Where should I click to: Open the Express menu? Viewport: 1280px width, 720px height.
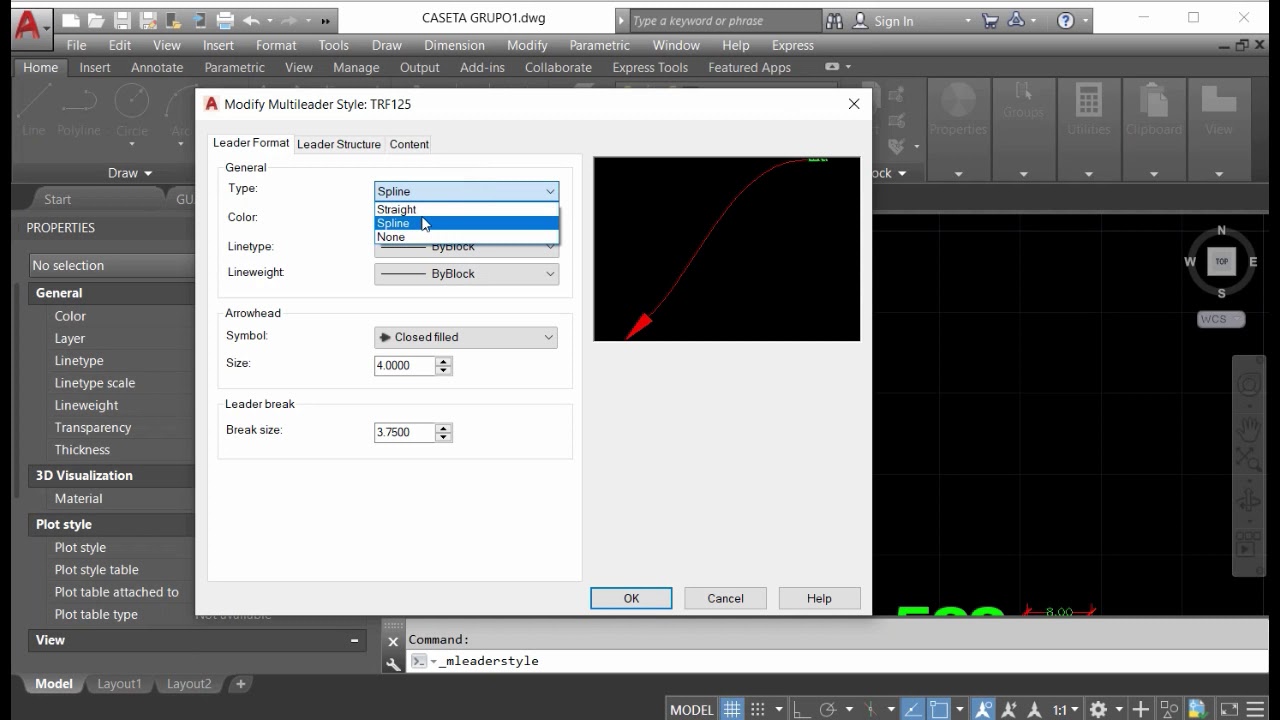793,45
